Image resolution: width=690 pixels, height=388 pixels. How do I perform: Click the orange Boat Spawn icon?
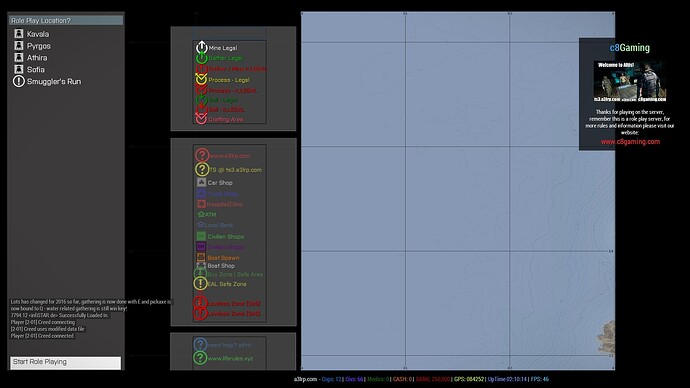point(201,257)
